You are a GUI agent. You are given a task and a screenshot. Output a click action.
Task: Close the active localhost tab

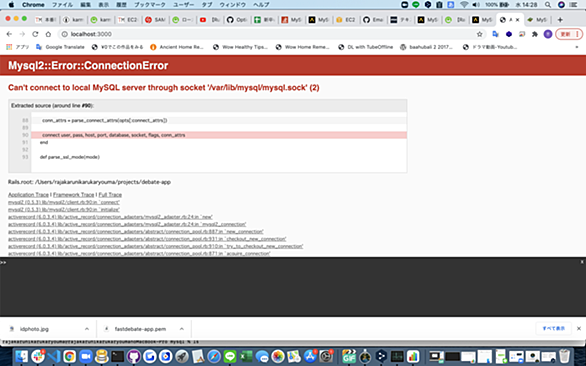(x=518, y=20)
